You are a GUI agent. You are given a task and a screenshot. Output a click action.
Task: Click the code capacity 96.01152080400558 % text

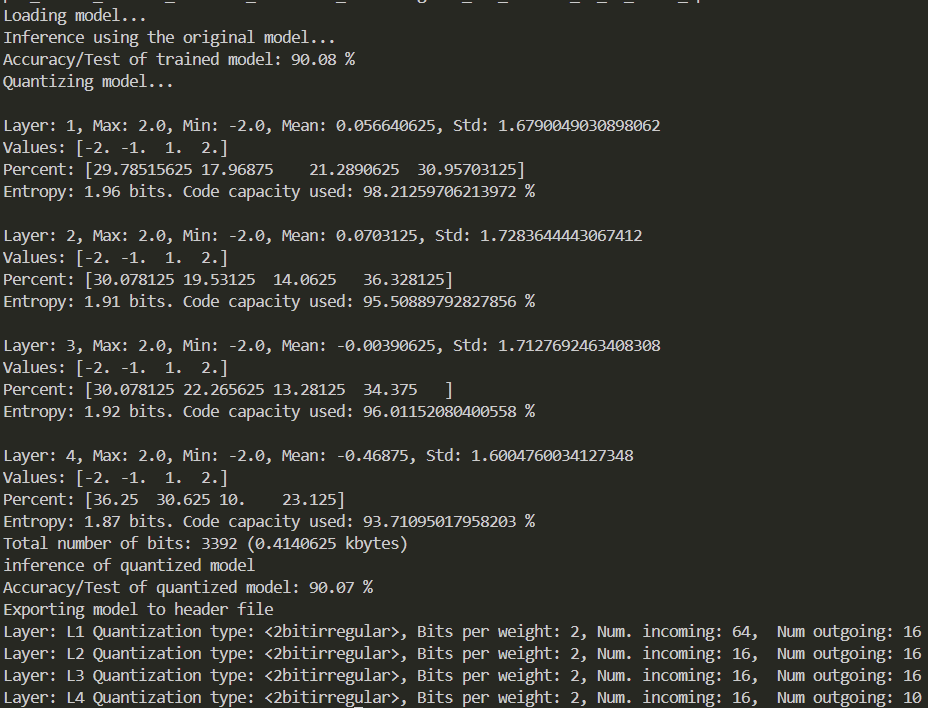tap(449, 412)
